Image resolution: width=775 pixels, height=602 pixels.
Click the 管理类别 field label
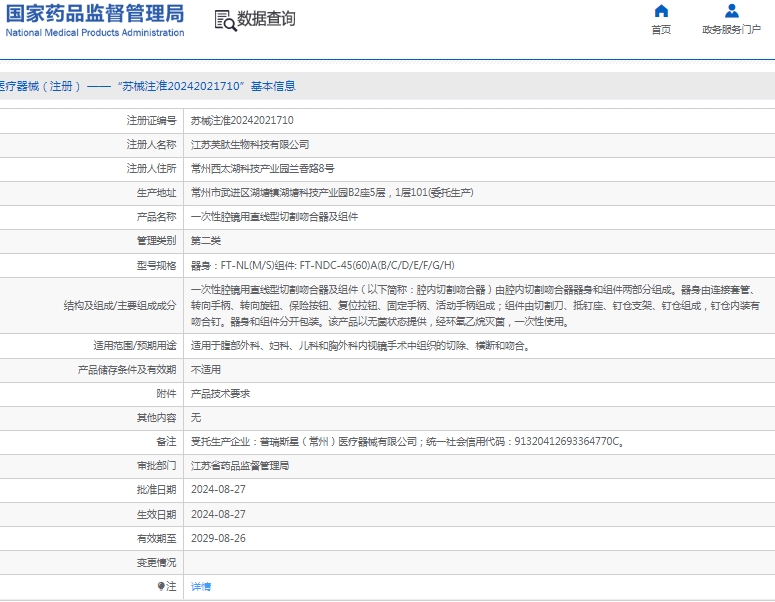point(156,241)
